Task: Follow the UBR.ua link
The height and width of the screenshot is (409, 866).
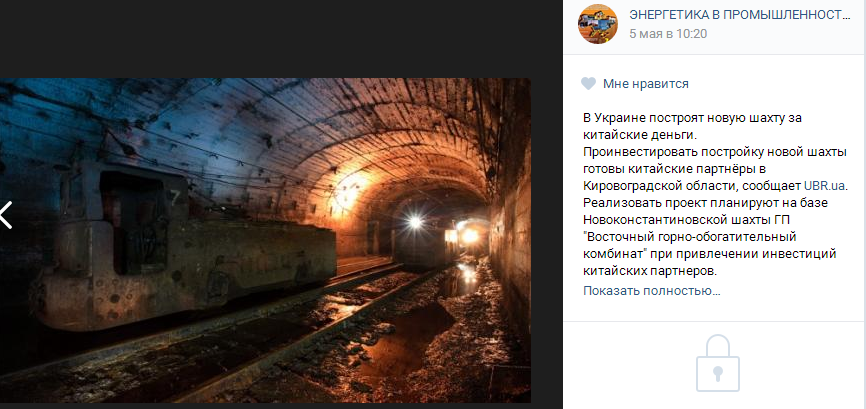Action: [x=825, y=185]
